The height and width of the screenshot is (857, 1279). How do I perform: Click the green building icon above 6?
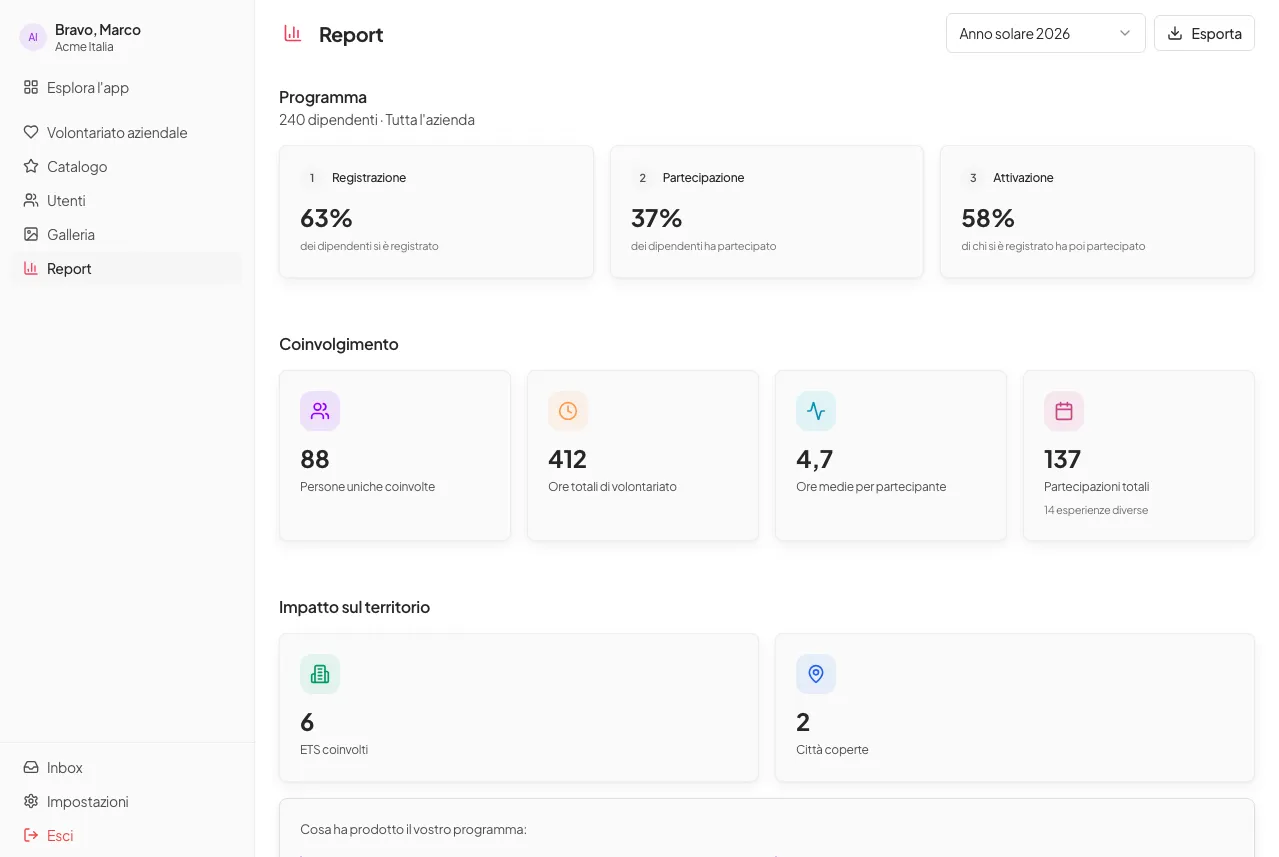(x=320, y=674)
